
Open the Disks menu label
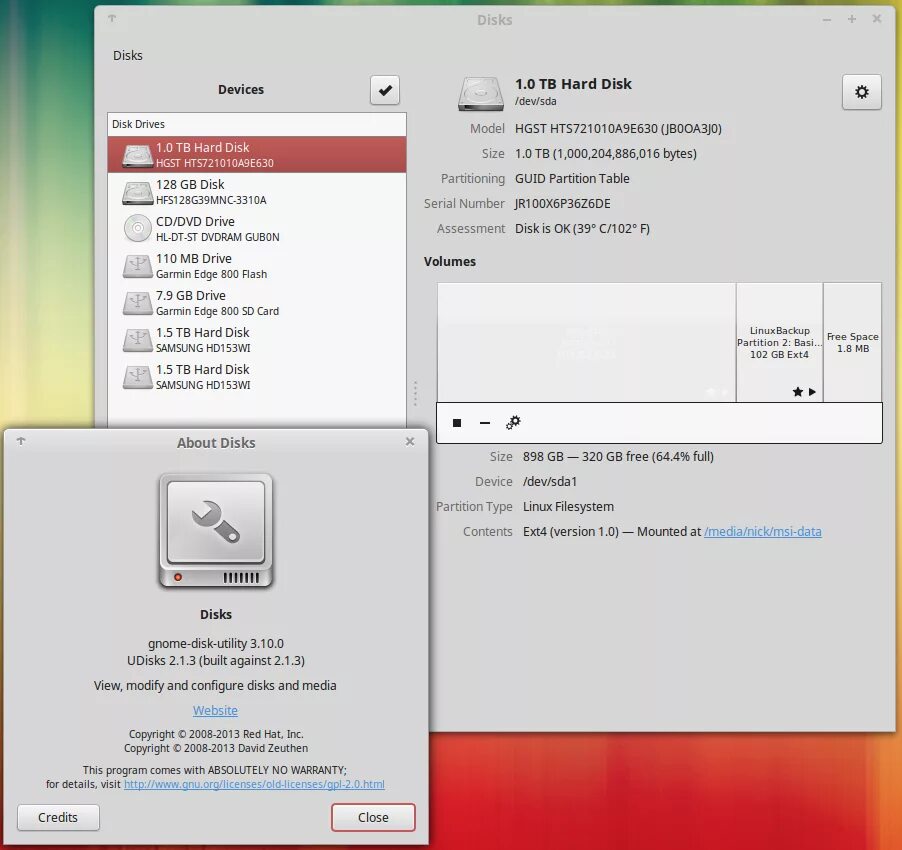(x=128, y=55)
